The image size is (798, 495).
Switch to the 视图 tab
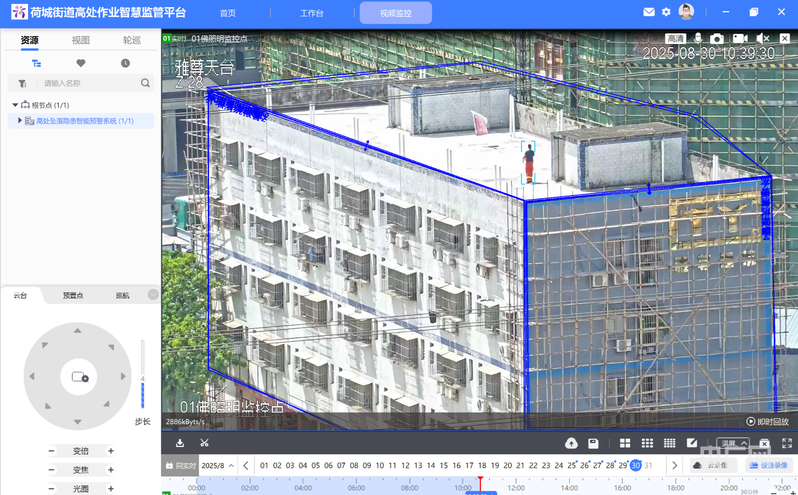click(x=80, y=40)
